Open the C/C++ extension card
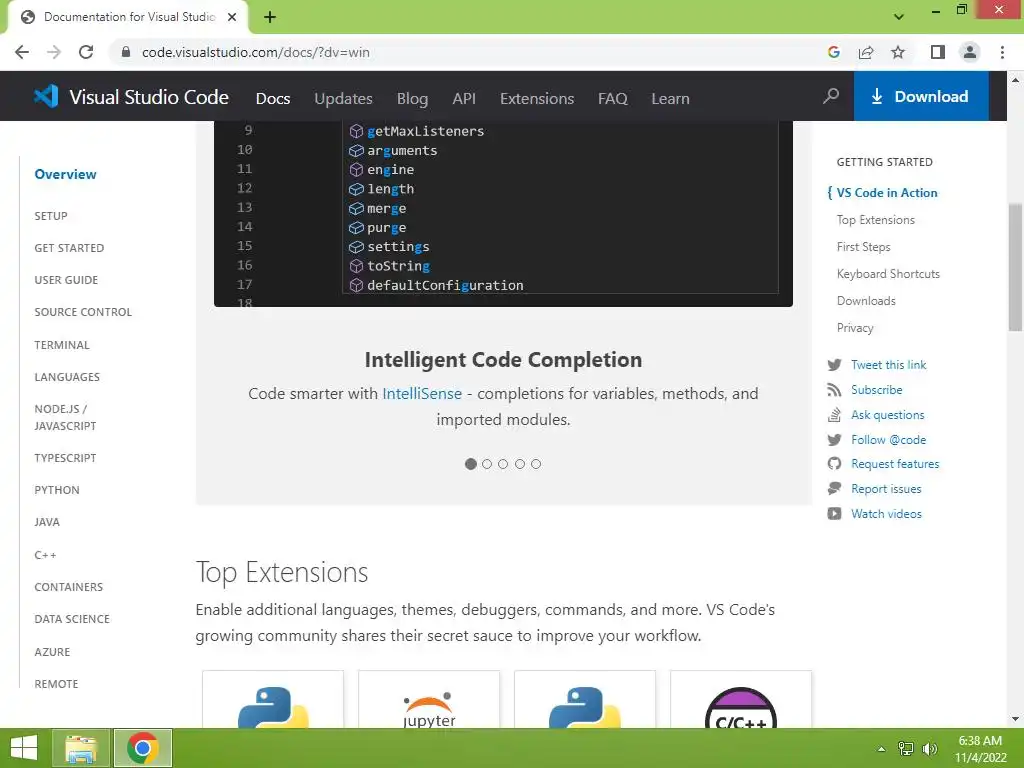Viewport: 1024px width, 768px height. click(x=741, y=699)
